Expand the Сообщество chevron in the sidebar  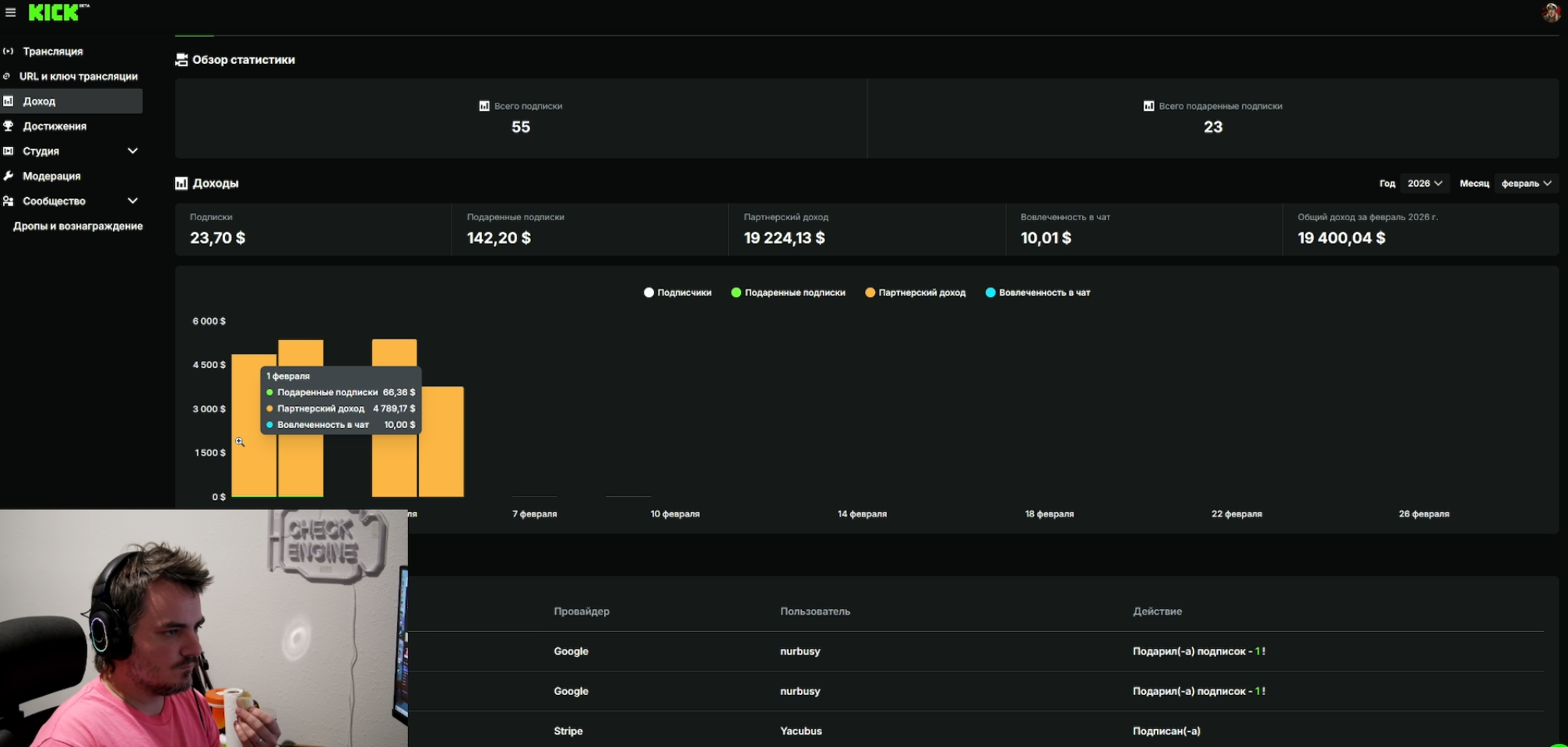[132, 201]
